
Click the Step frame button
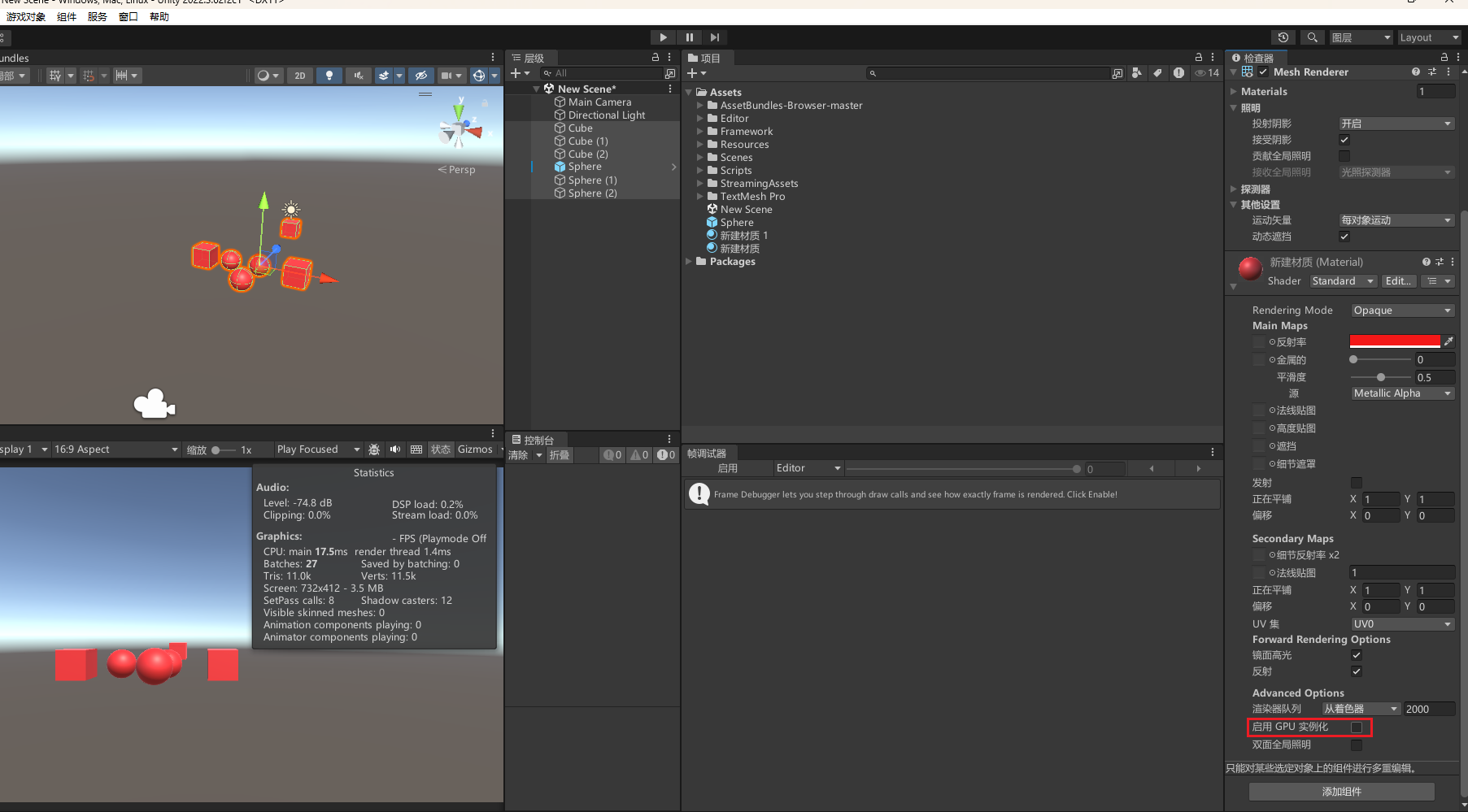(x=715, y=37)
